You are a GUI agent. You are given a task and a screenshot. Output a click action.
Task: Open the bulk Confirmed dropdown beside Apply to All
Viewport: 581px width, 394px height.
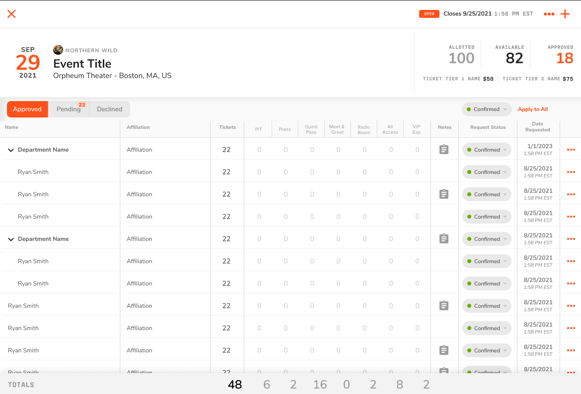(x=487, y=109)
